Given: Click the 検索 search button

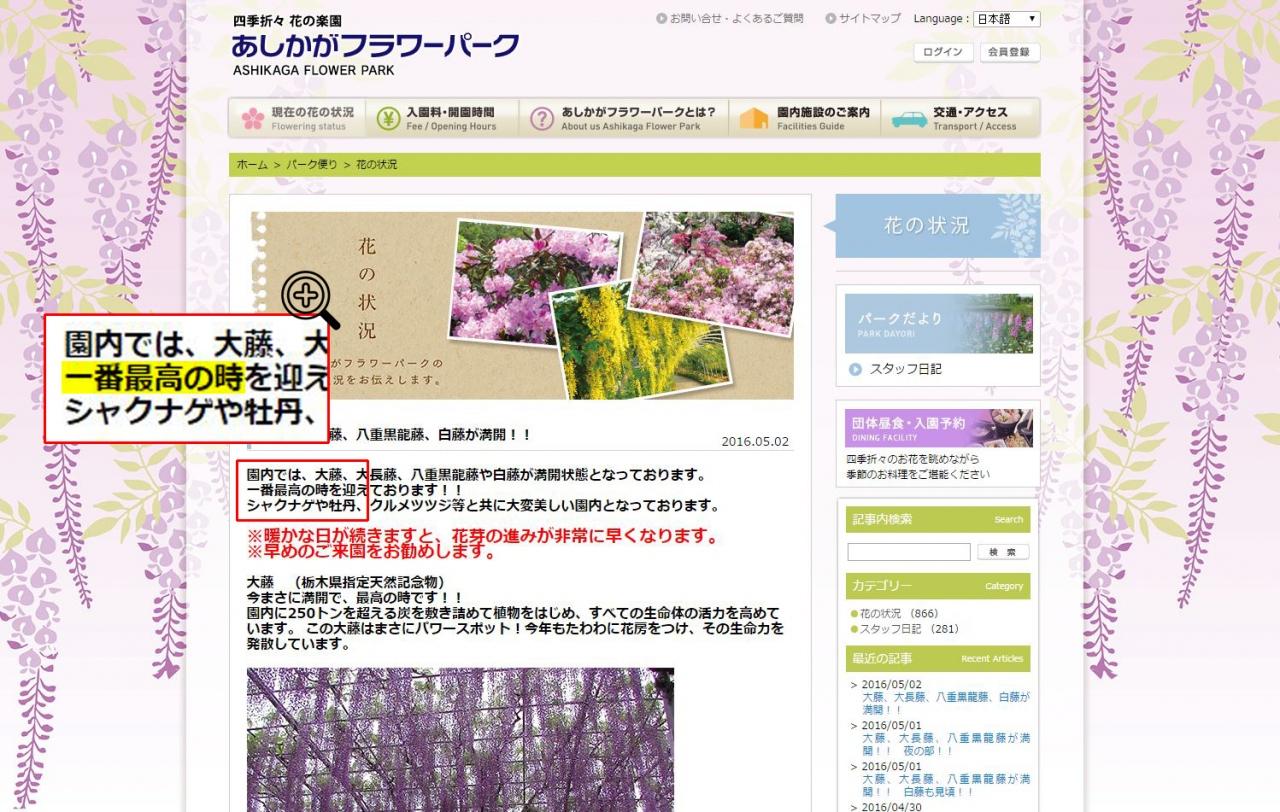Looking at the screenshot, I should coord(1003,552).
